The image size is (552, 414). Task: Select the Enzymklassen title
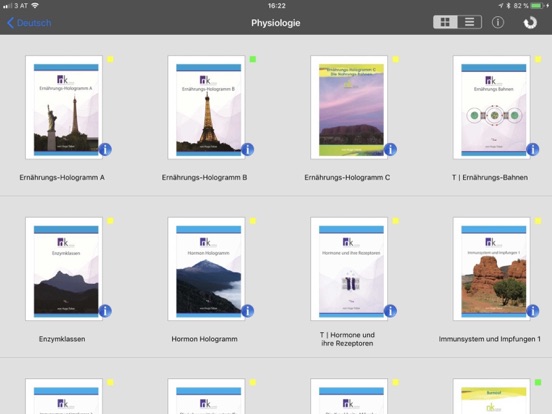[62, 339]
